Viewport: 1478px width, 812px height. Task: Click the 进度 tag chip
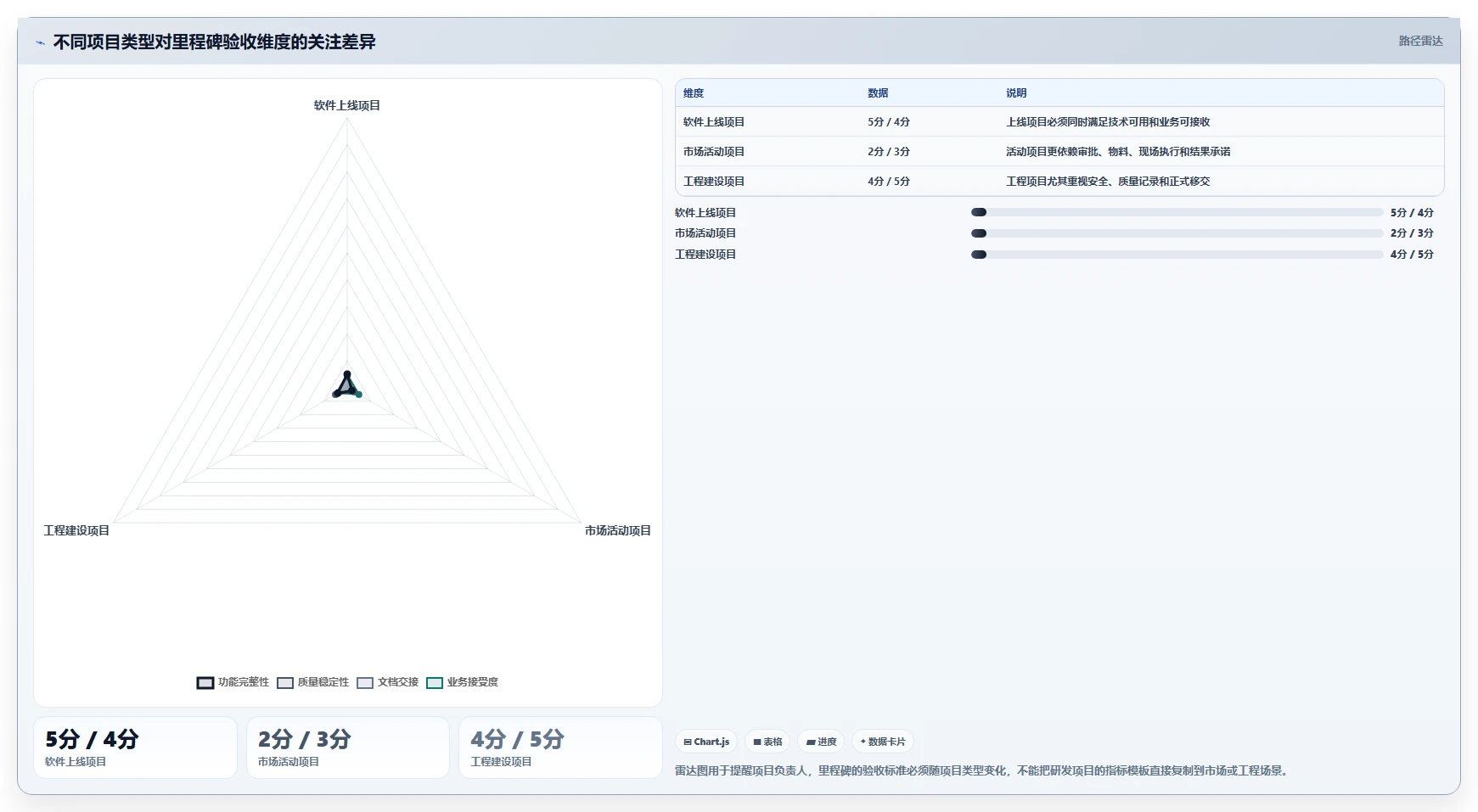(821, 742)
